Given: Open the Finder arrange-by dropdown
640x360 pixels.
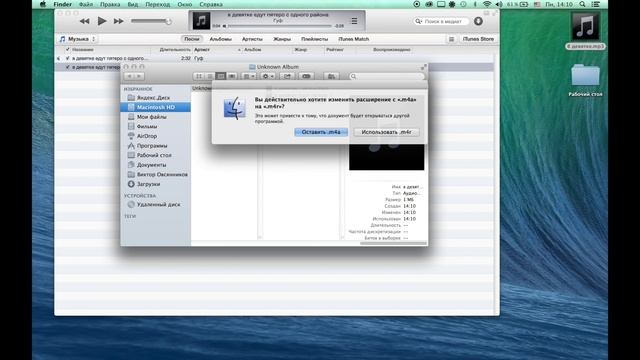Looking at the screenshot, I should tap(248, 76).
